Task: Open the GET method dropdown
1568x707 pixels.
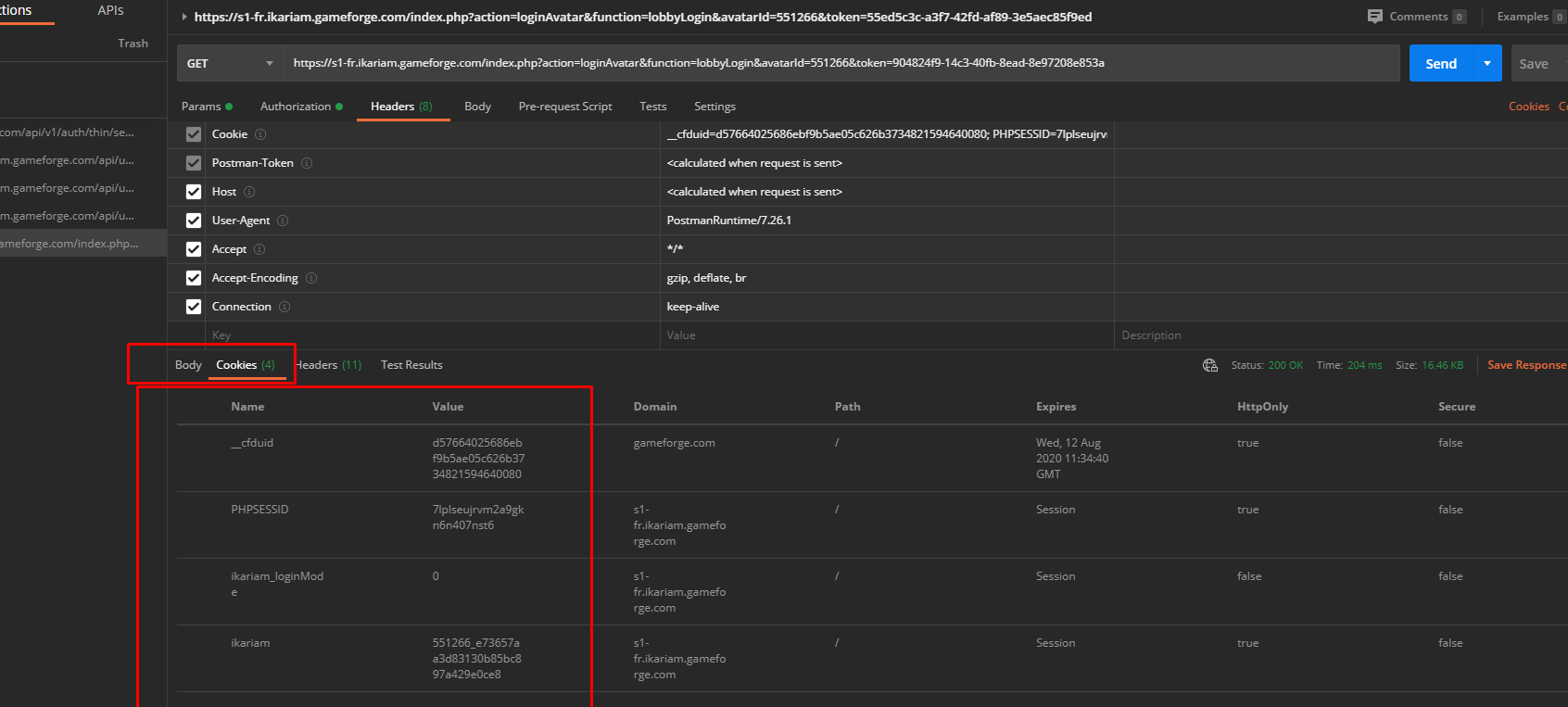Action: [230, 63]
